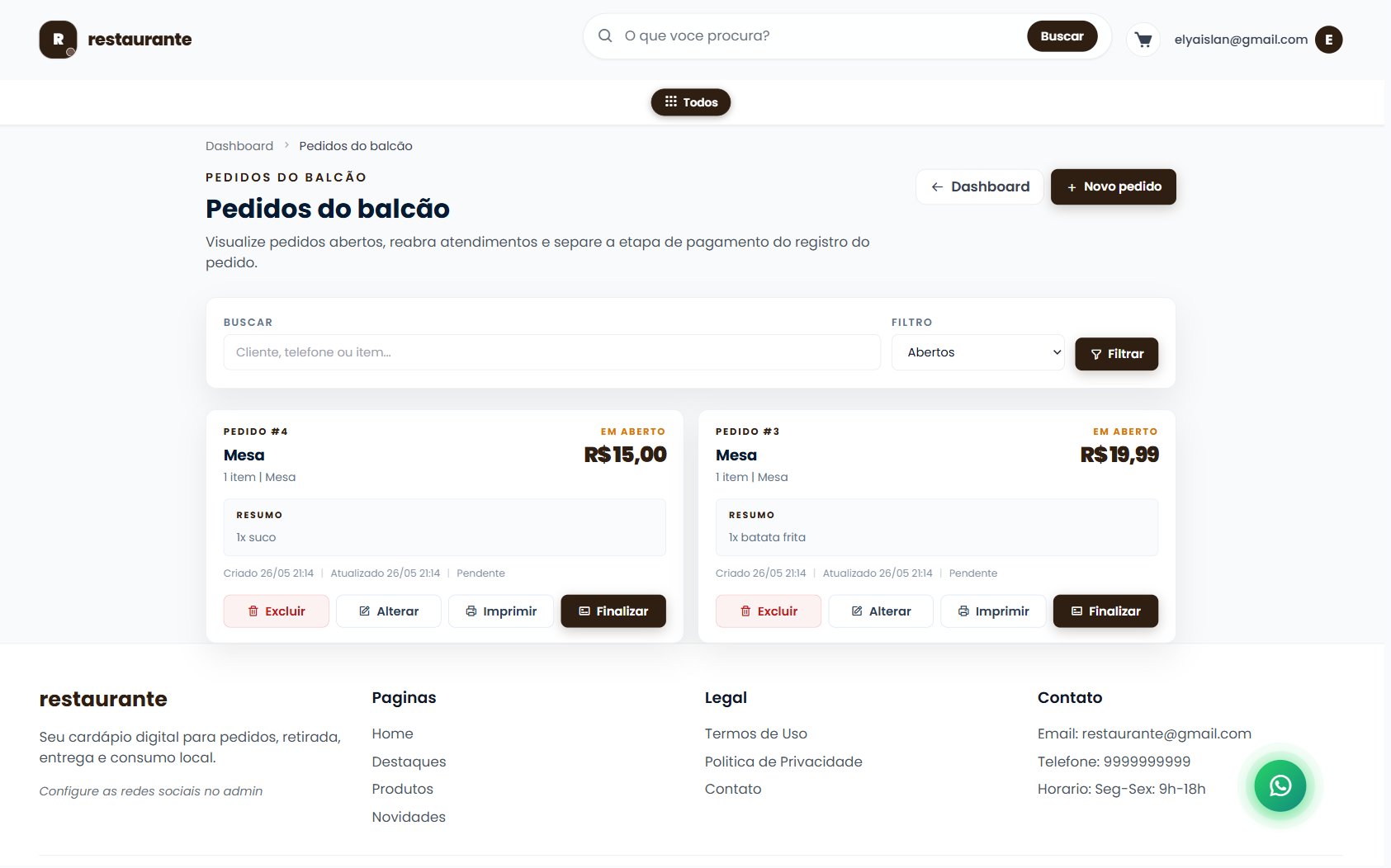Click 'Configure as redes sociais no admin' text
Viewport: 1391px width, 868px height.
click(151, 791)
